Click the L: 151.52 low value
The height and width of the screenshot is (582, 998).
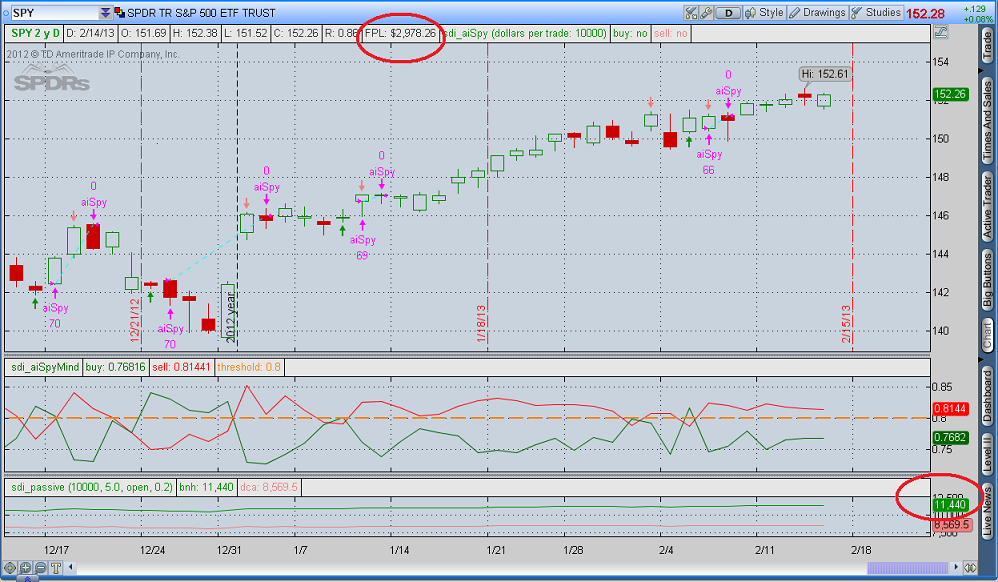[x=246, y=33]
